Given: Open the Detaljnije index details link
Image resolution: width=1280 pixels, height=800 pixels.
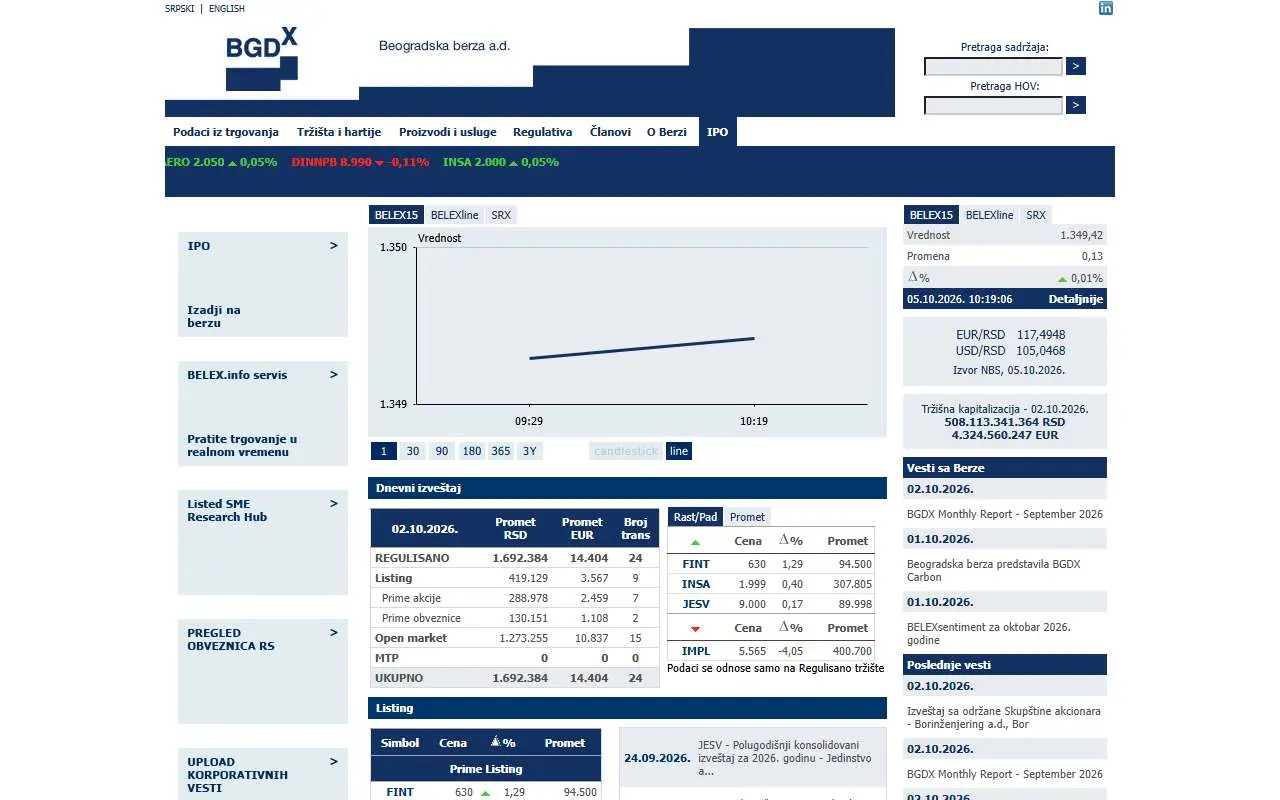Looking at the screenshot, I should coord(1076,299).
